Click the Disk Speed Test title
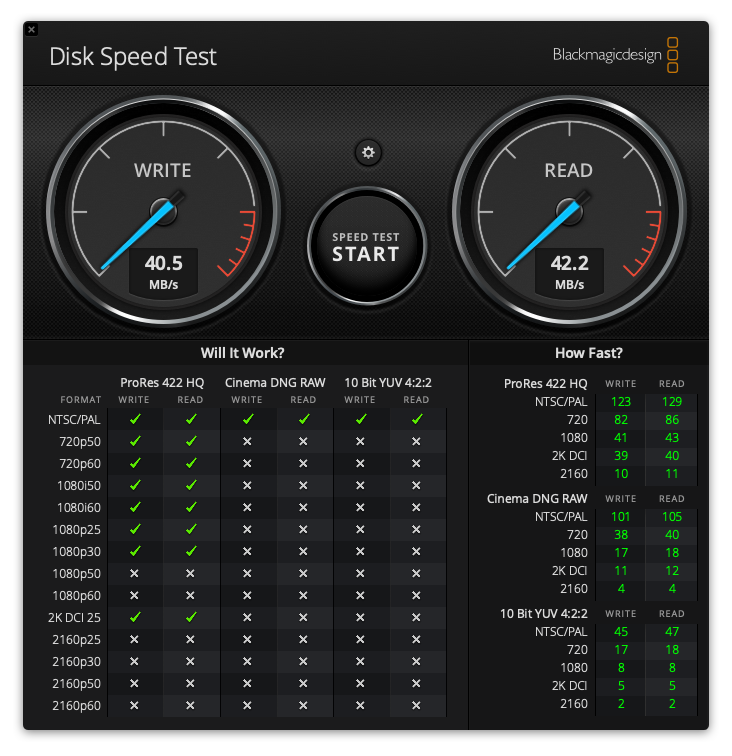This screenshot has height=756, width=732. pyautogui.click(x=133, y=57)
